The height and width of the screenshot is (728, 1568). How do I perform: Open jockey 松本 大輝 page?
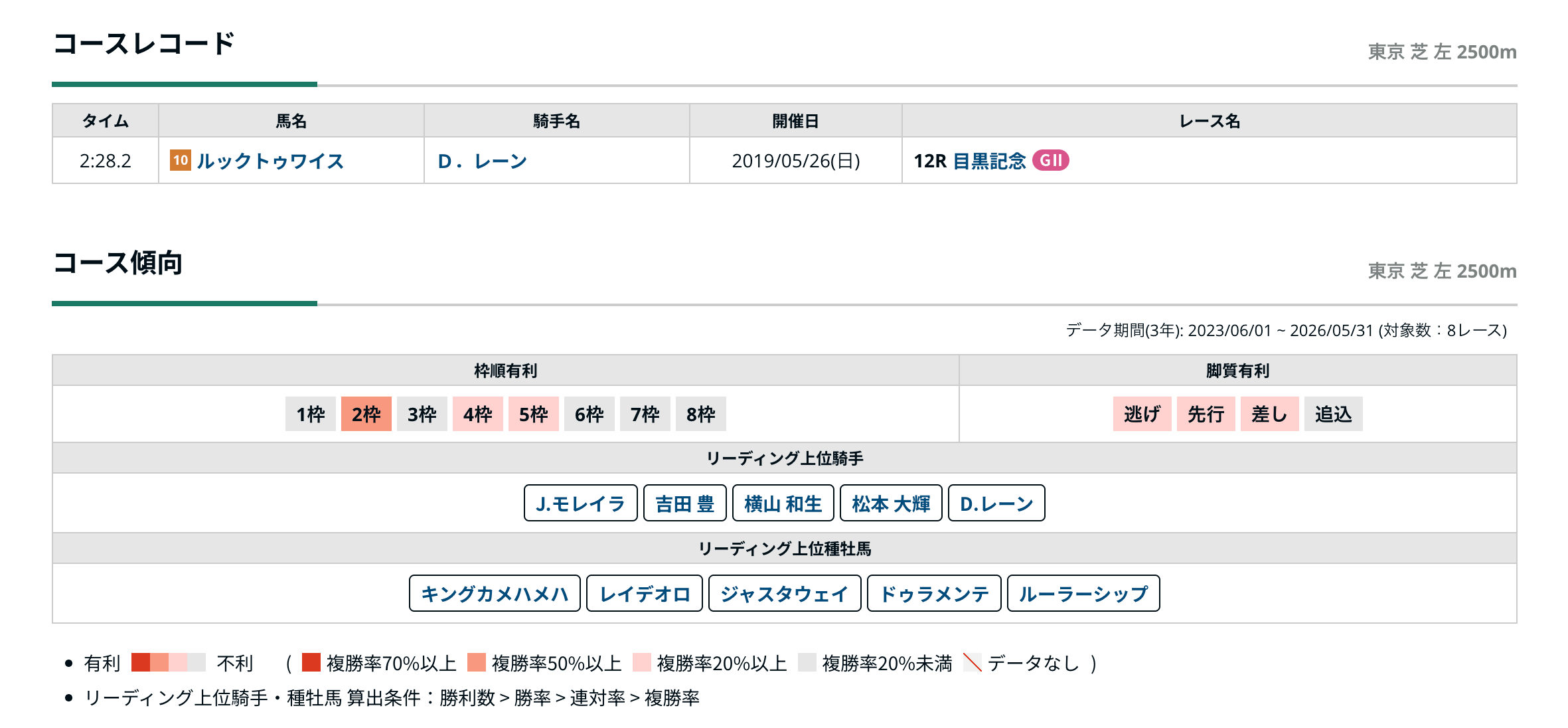point(891,503)
